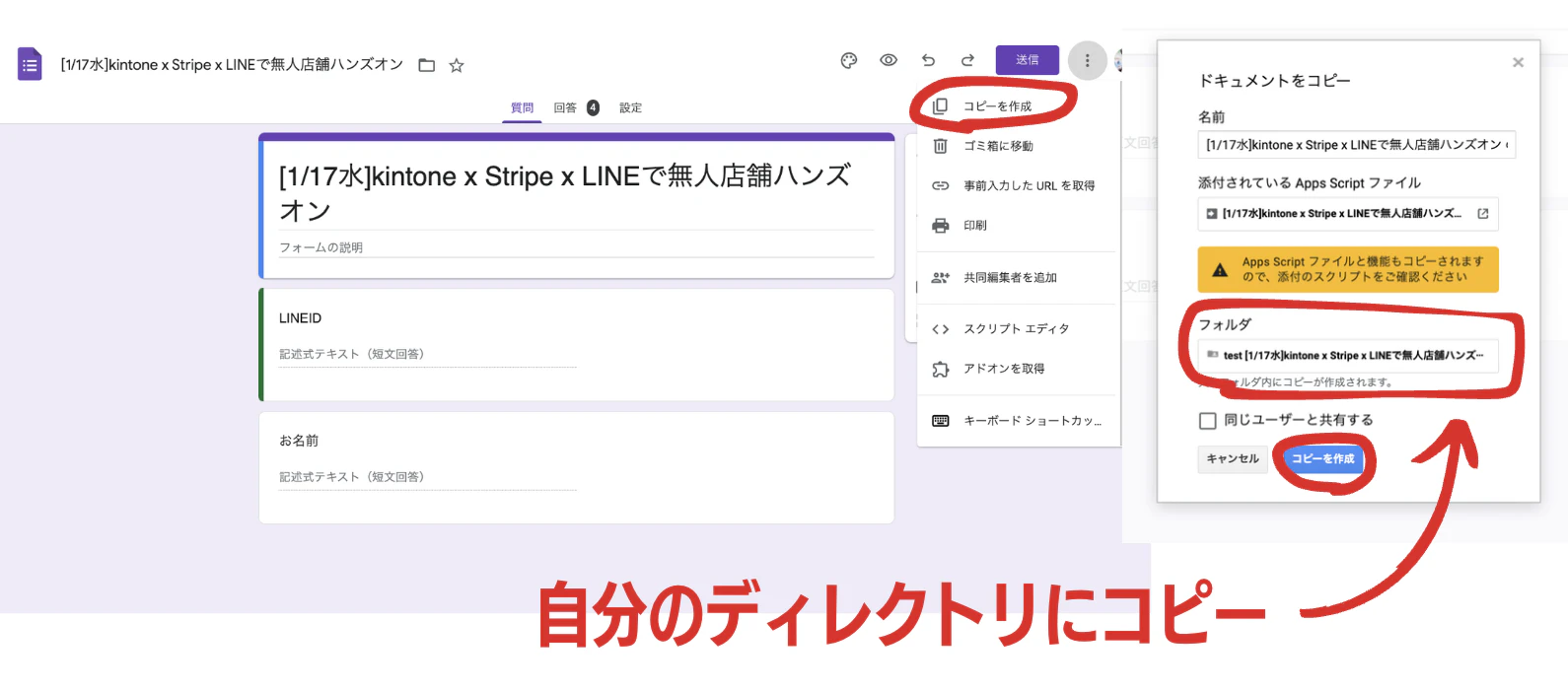Viewport: 1568px width, 690px height.
Task: Click the response count badge 4
Action: tap(593, 107)
